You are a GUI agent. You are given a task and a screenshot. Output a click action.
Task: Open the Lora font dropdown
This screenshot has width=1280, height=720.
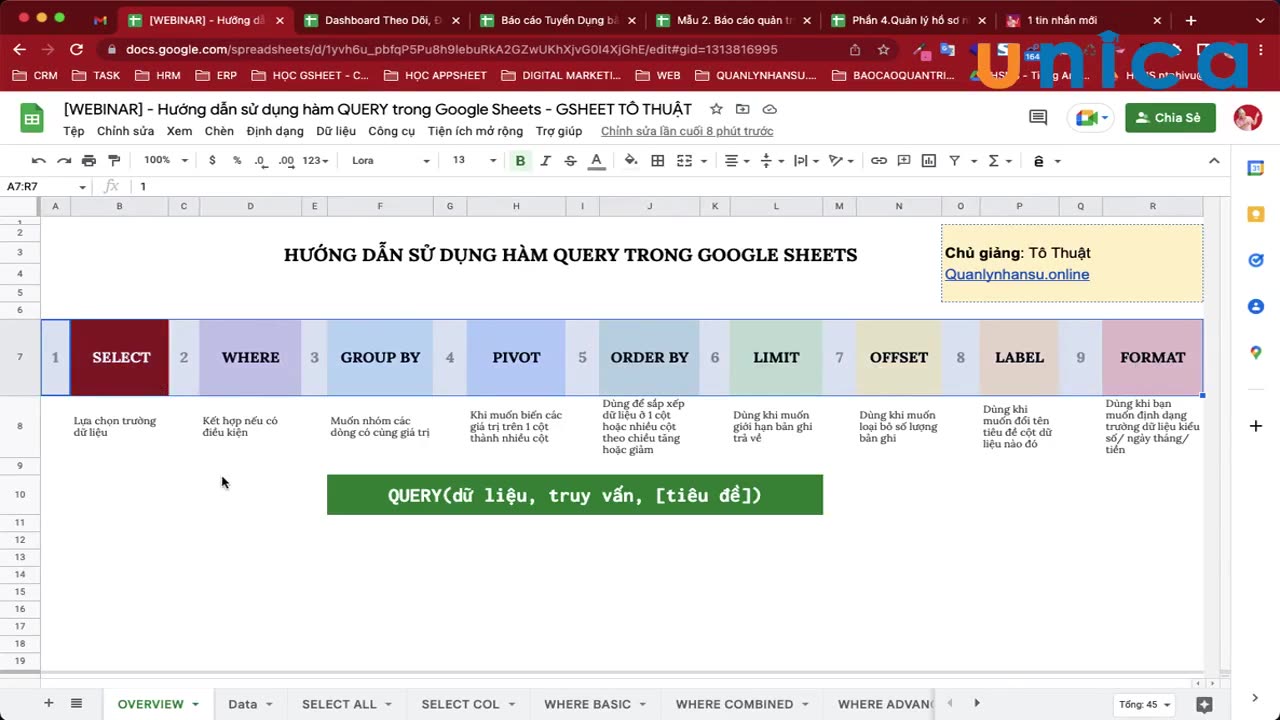point(390,161)
